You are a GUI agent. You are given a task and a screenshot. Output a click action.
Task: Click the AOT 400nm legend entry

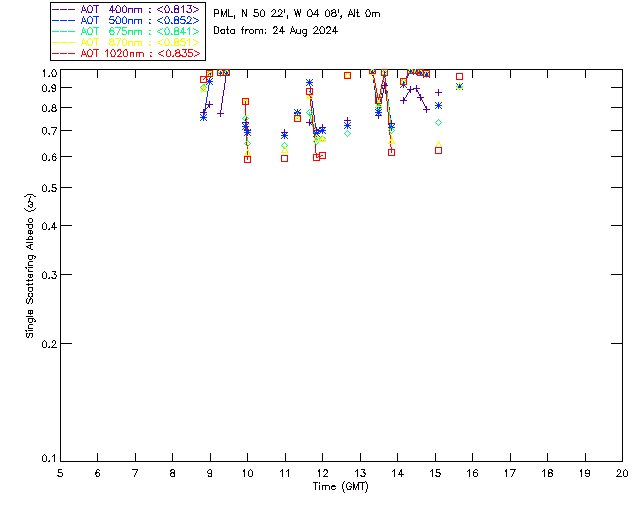(126, 9)
